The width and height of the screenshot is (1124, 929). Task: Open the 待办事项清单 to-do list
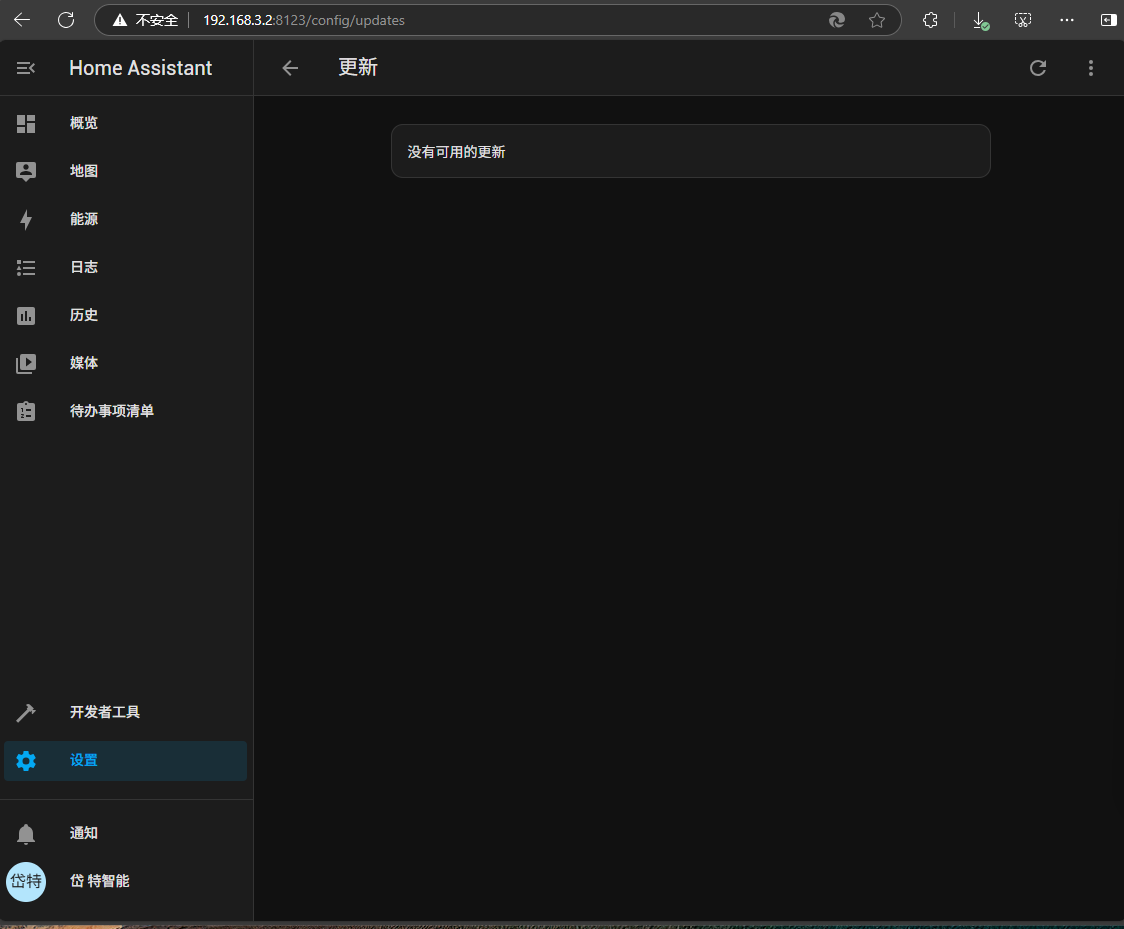(x=111, y=411)
